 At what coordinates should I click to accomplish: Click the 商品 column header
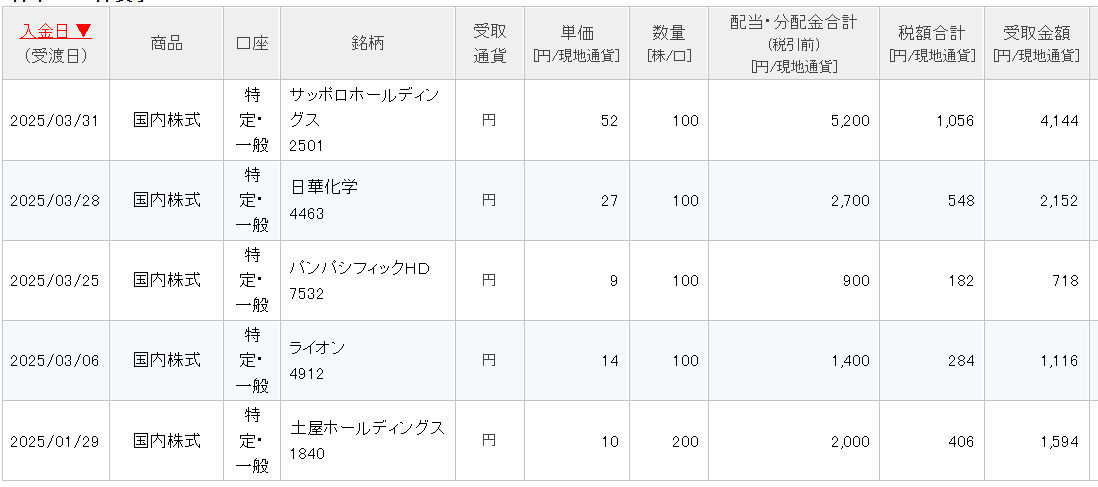[x=166, y=43]
